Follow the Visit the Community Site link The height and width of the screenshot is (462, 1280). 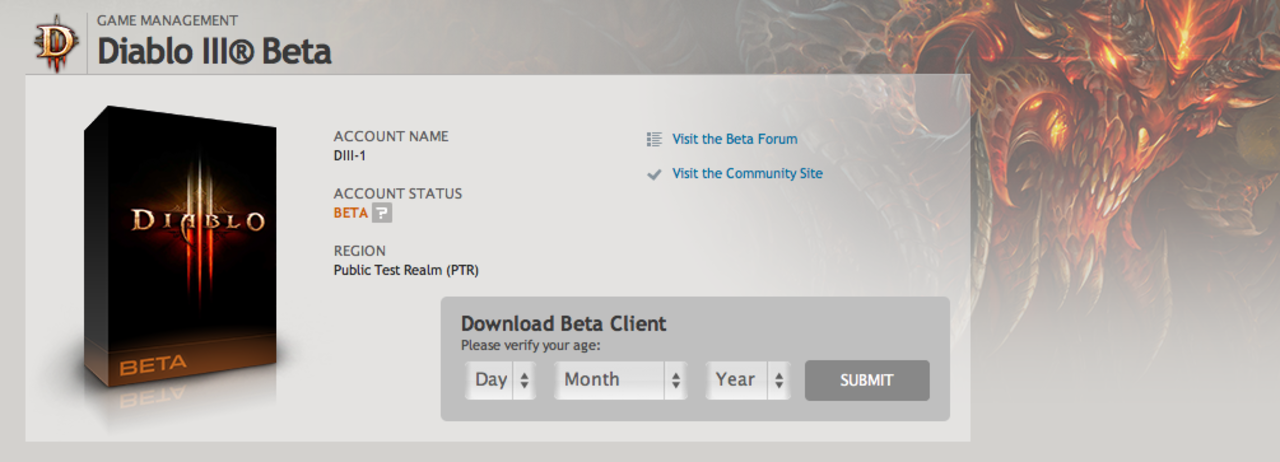(x=747, y=173)
